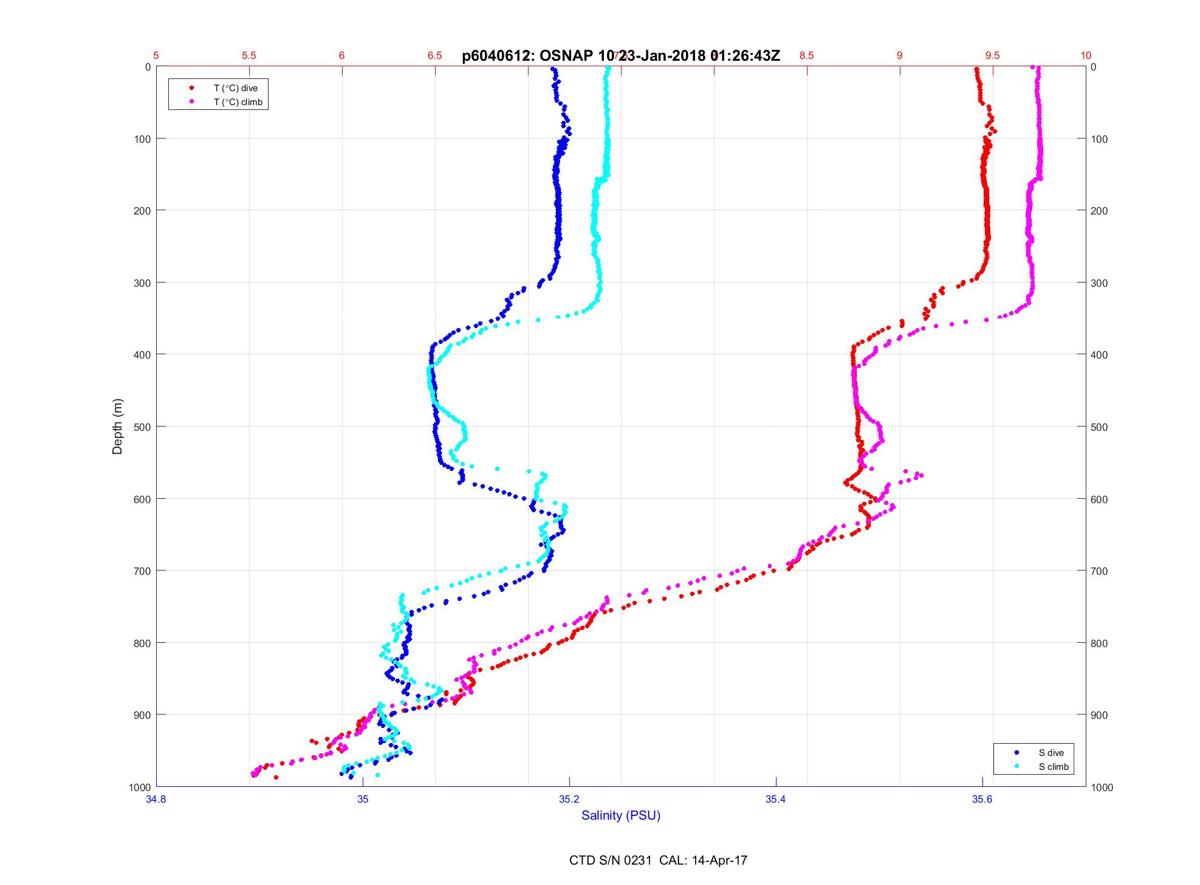Click the 100 tick on right depth axis
This screenshot has height=885, width=1200.
[1100, 139]
